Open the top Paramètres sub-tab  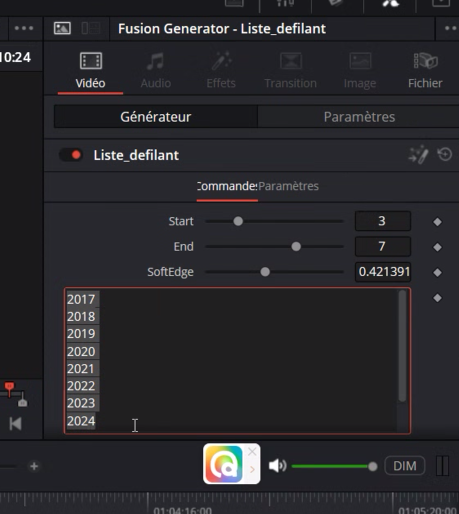pos(359,117)
